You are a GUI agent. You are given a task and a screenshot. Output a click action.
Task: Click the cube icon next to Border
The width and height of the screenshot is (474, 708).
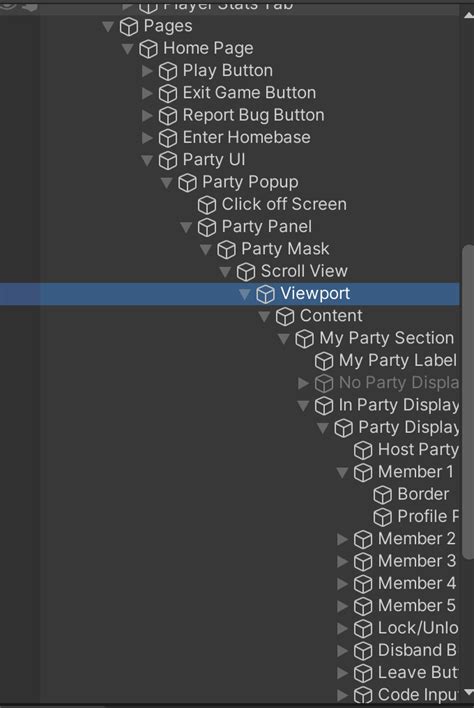(382, 495)
